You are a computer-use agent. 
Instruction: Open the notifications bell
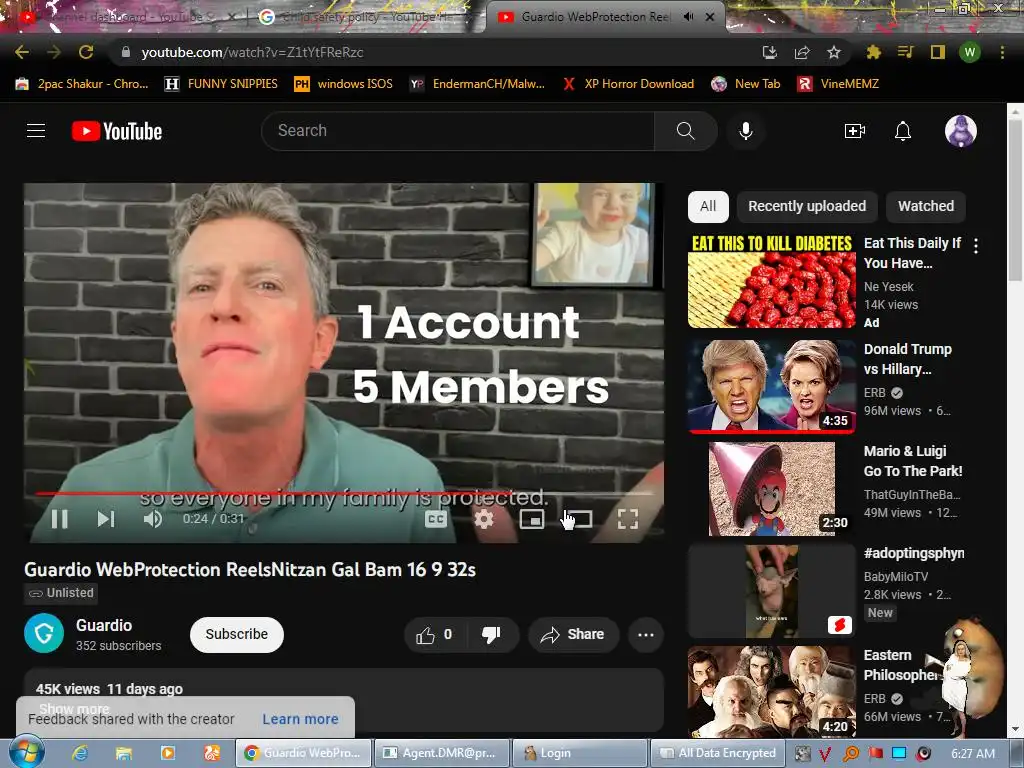pyautogui.click(x=903, y=131)
